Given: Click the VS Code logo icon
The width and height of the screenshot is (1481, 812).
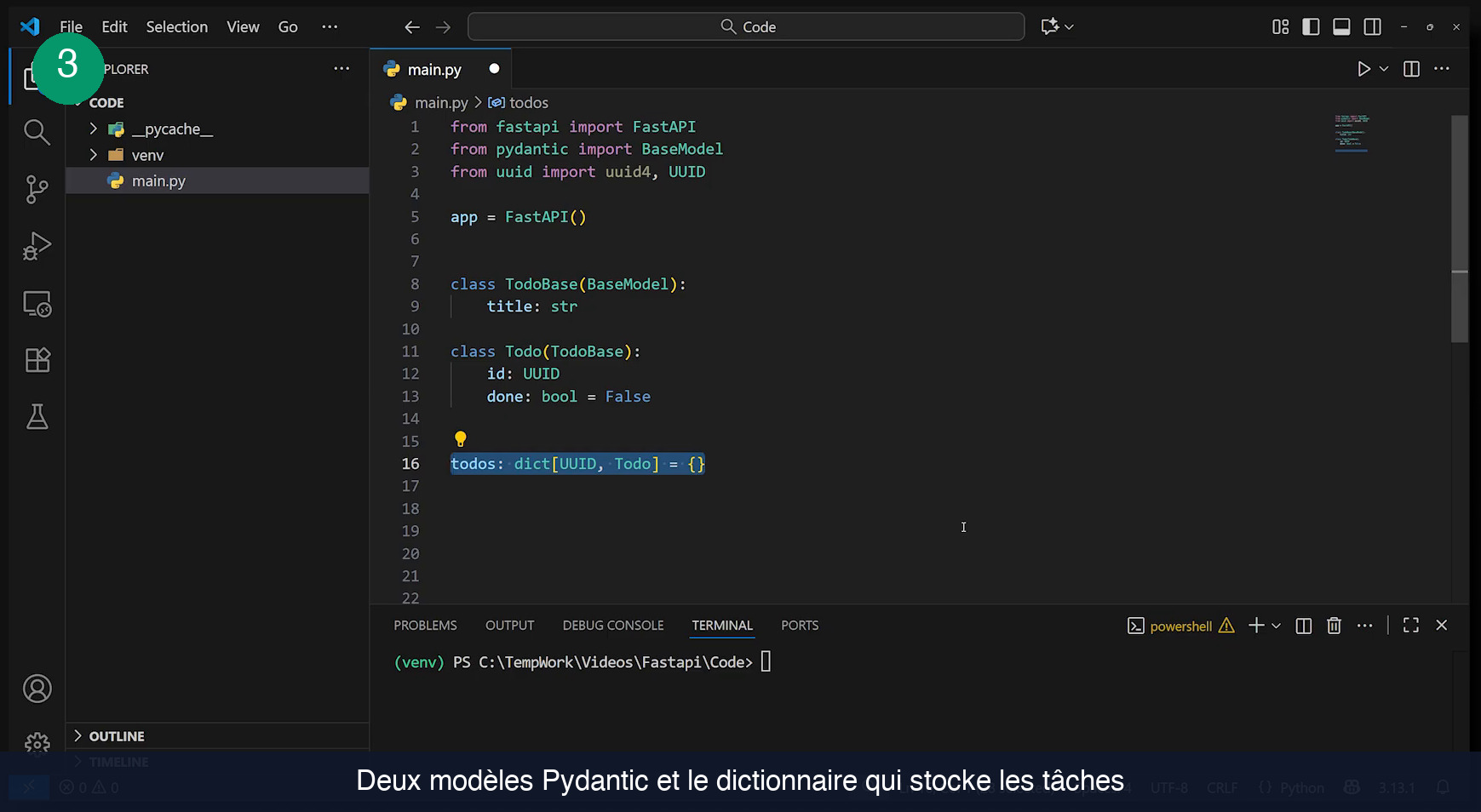Looking at the screenshot, I should click(x=30, y=26).
